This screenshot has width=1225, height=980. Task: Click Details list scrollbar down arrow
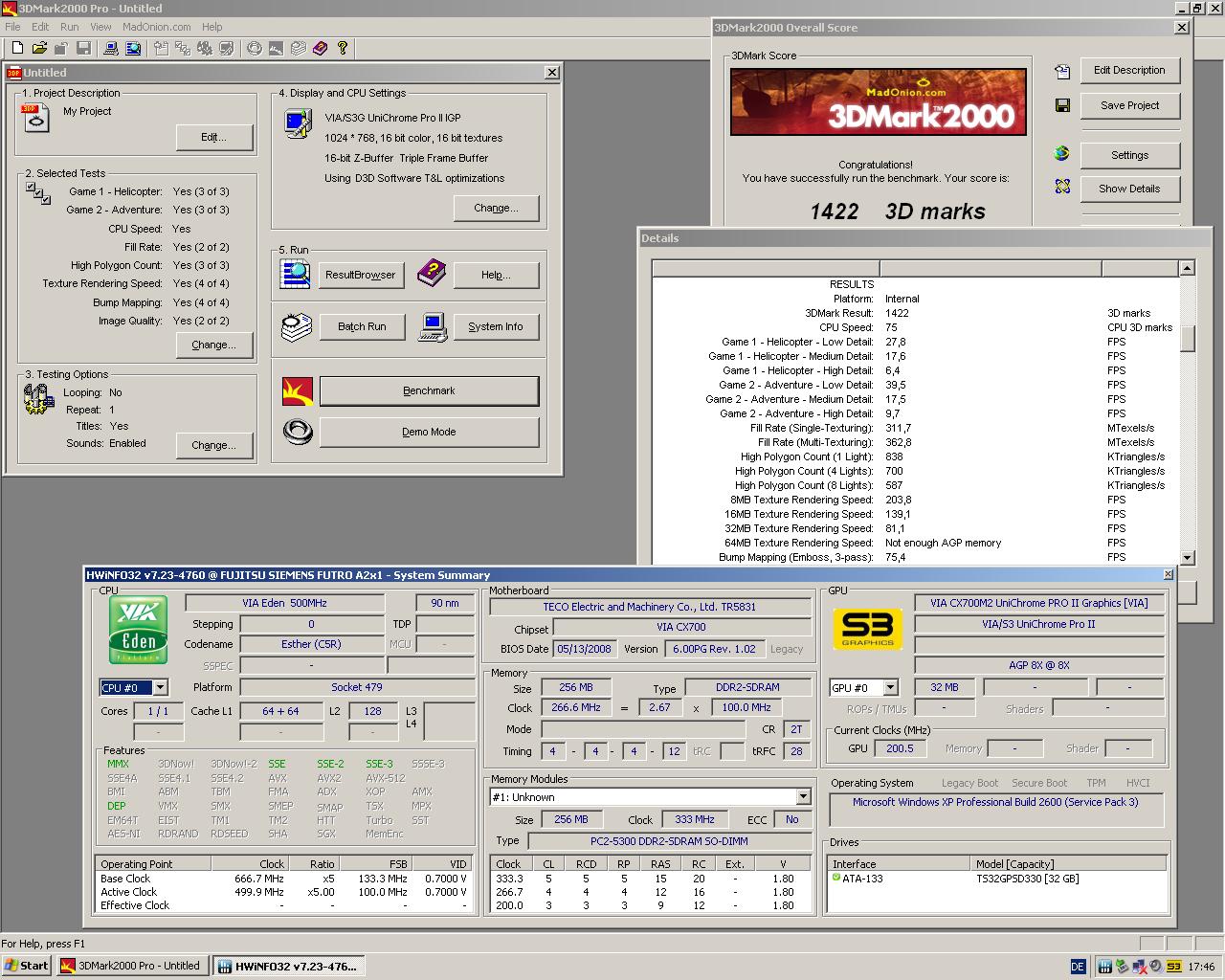point(1187,557)
